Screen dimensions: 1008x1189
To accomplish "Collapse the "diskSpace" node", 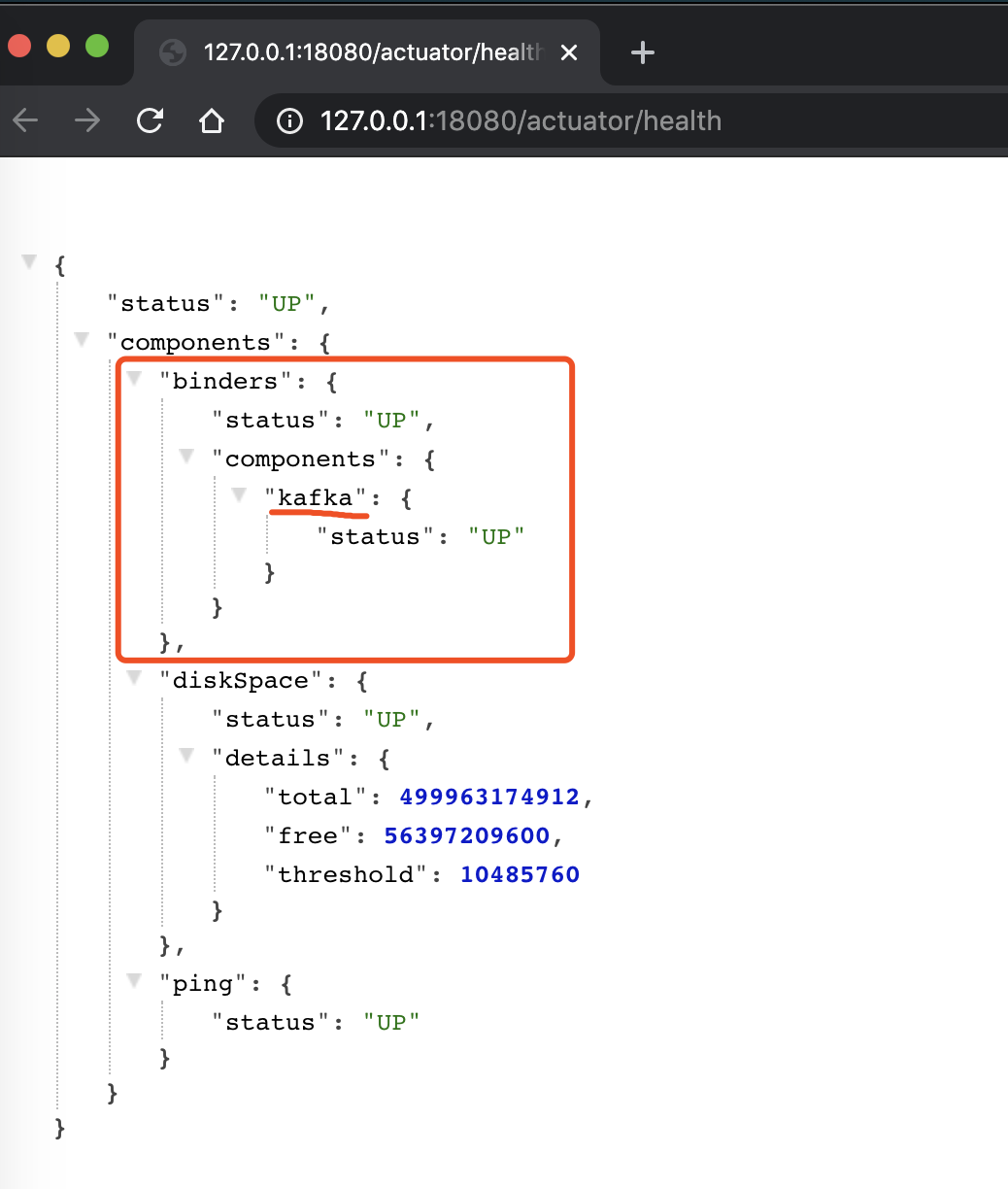I will (x=134, y=678).
